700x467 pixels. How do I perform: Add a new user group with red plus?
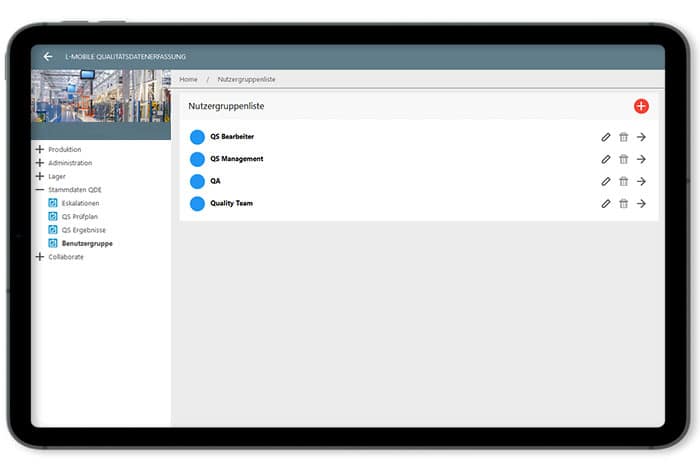641,106
